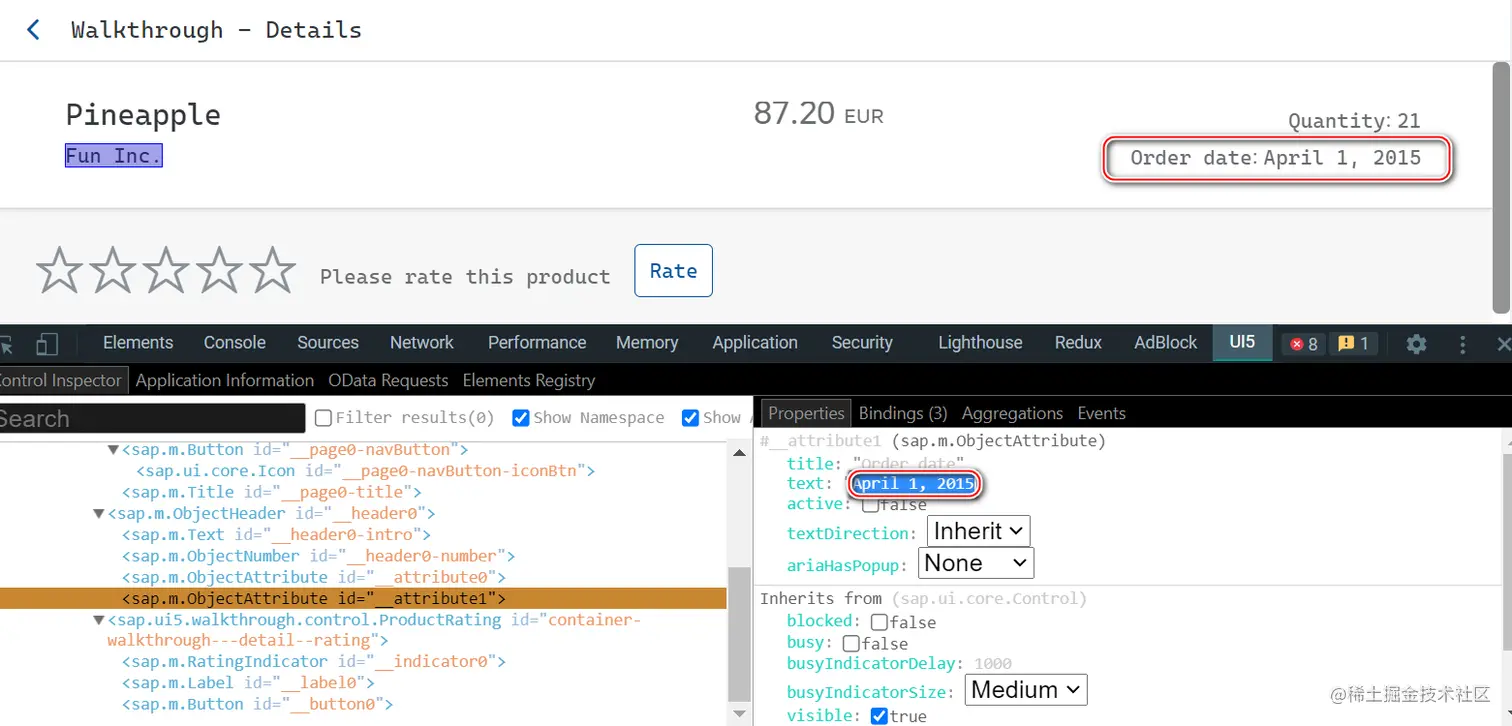
Task: Open ariaHasPopup None dropdown
Action: 976,563
